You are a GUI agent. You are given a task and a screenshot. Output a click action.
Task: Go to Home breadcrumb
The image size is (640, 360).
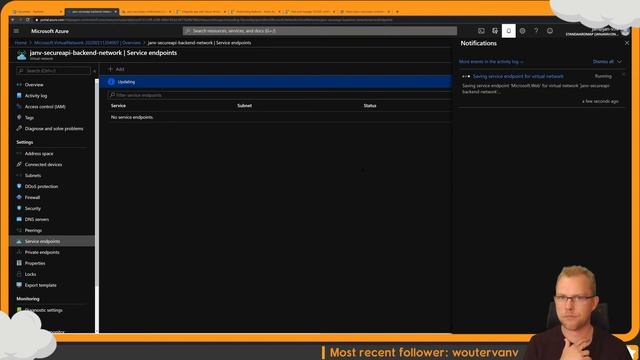coord(20,43)
